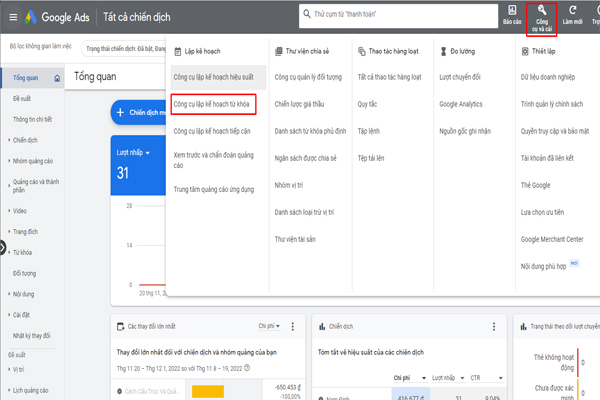Open Lượt chuyển đổi under Đo lường

(x=460, y=77)
